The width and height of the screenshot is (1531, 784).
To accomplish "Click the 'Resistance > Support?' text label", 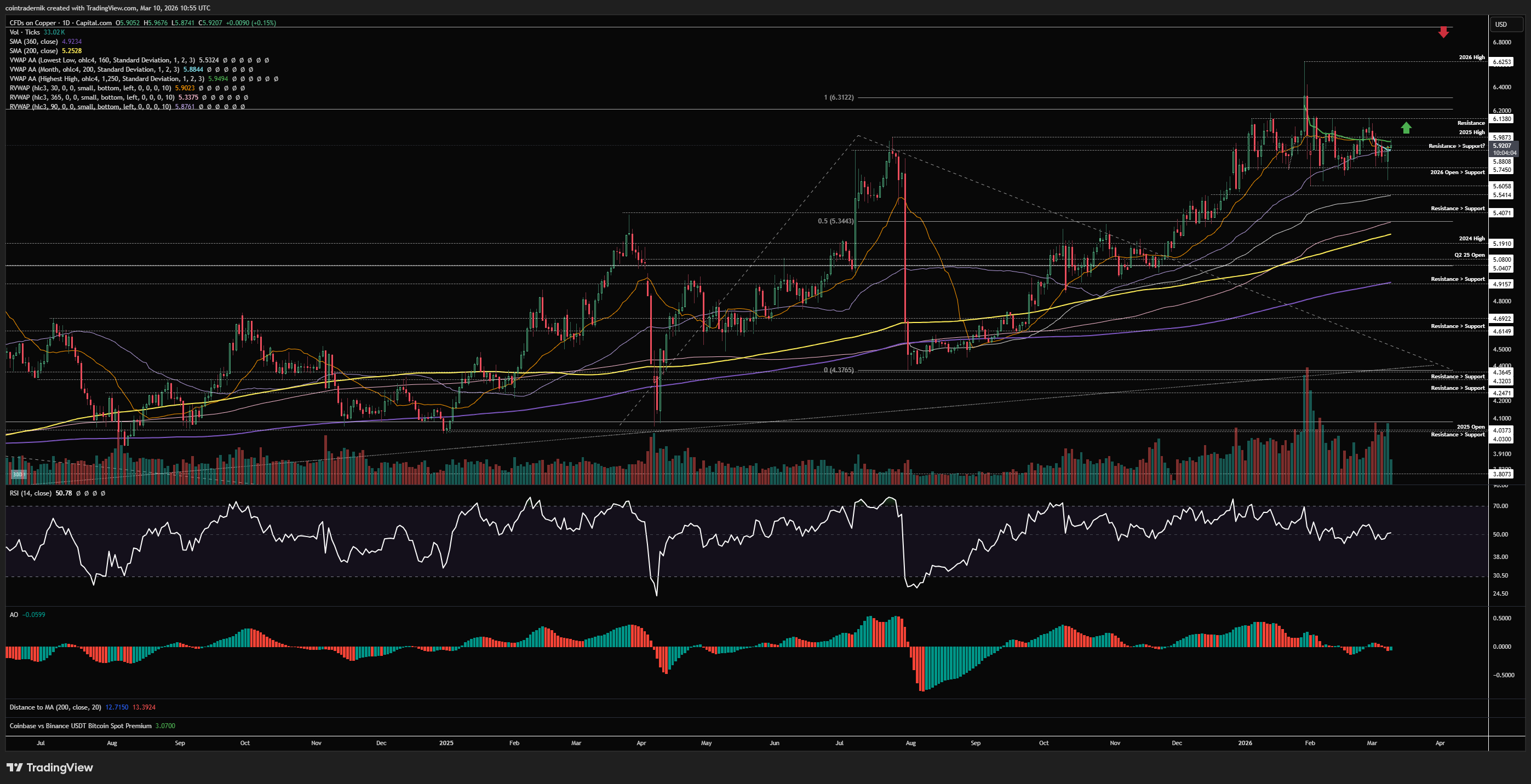I will coord(1456,146).
